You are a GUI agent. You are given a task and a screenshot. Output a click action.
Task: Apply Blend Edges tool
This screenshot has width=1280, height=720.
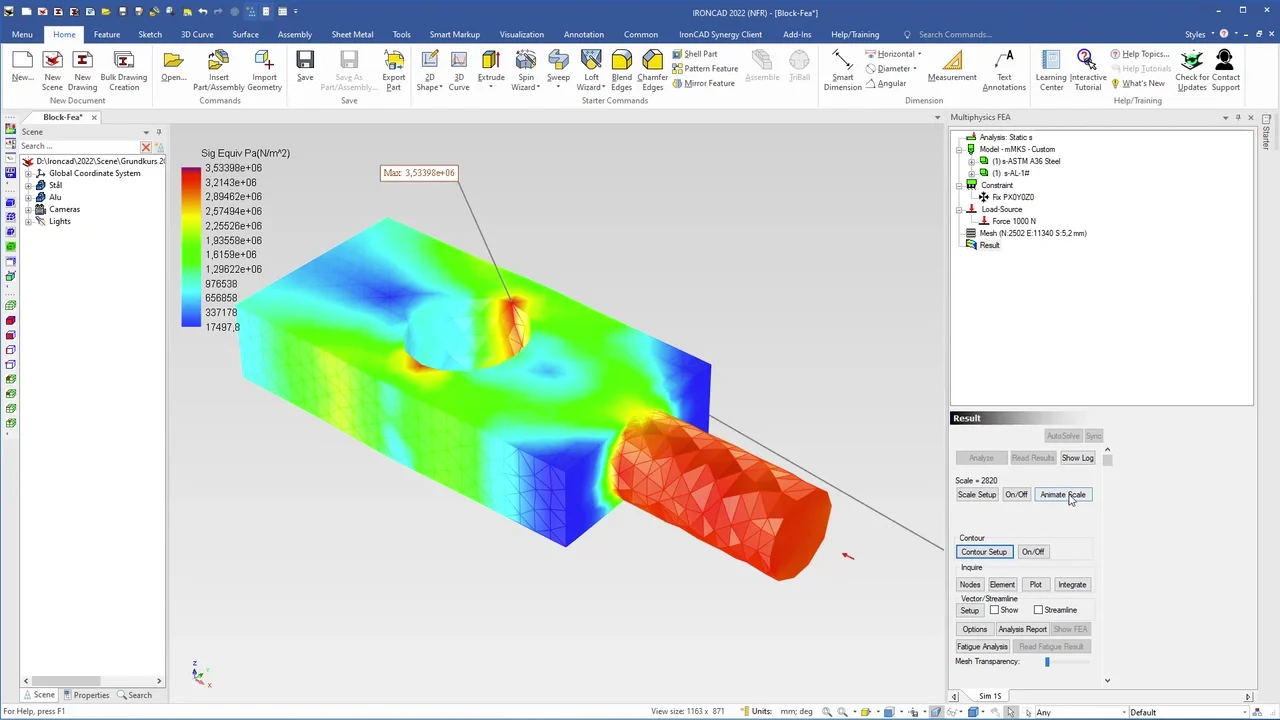pyautogui.click(x=622, y=70)
